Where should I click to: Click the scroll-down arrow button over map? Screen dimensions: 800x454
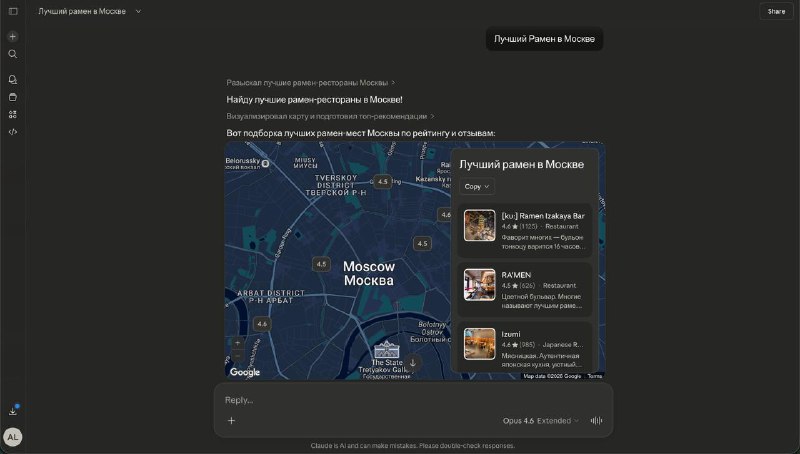[413, 362]
